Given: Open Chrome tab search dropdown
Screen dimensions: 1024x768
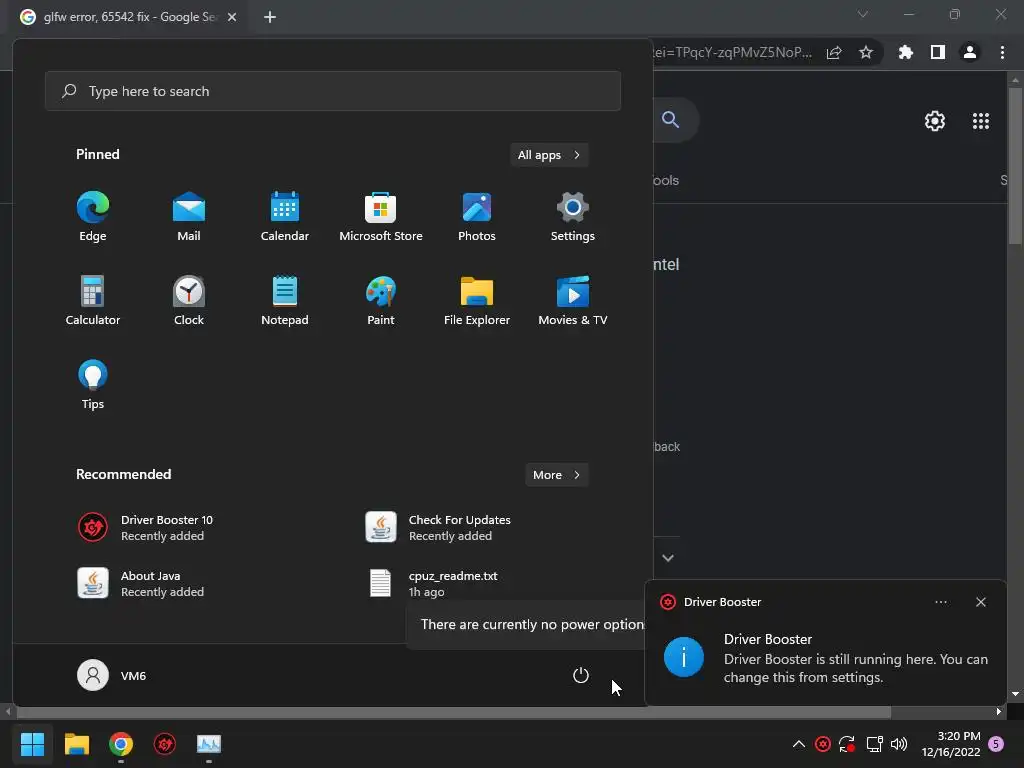Looking at the screenshot, I should 863,14.
